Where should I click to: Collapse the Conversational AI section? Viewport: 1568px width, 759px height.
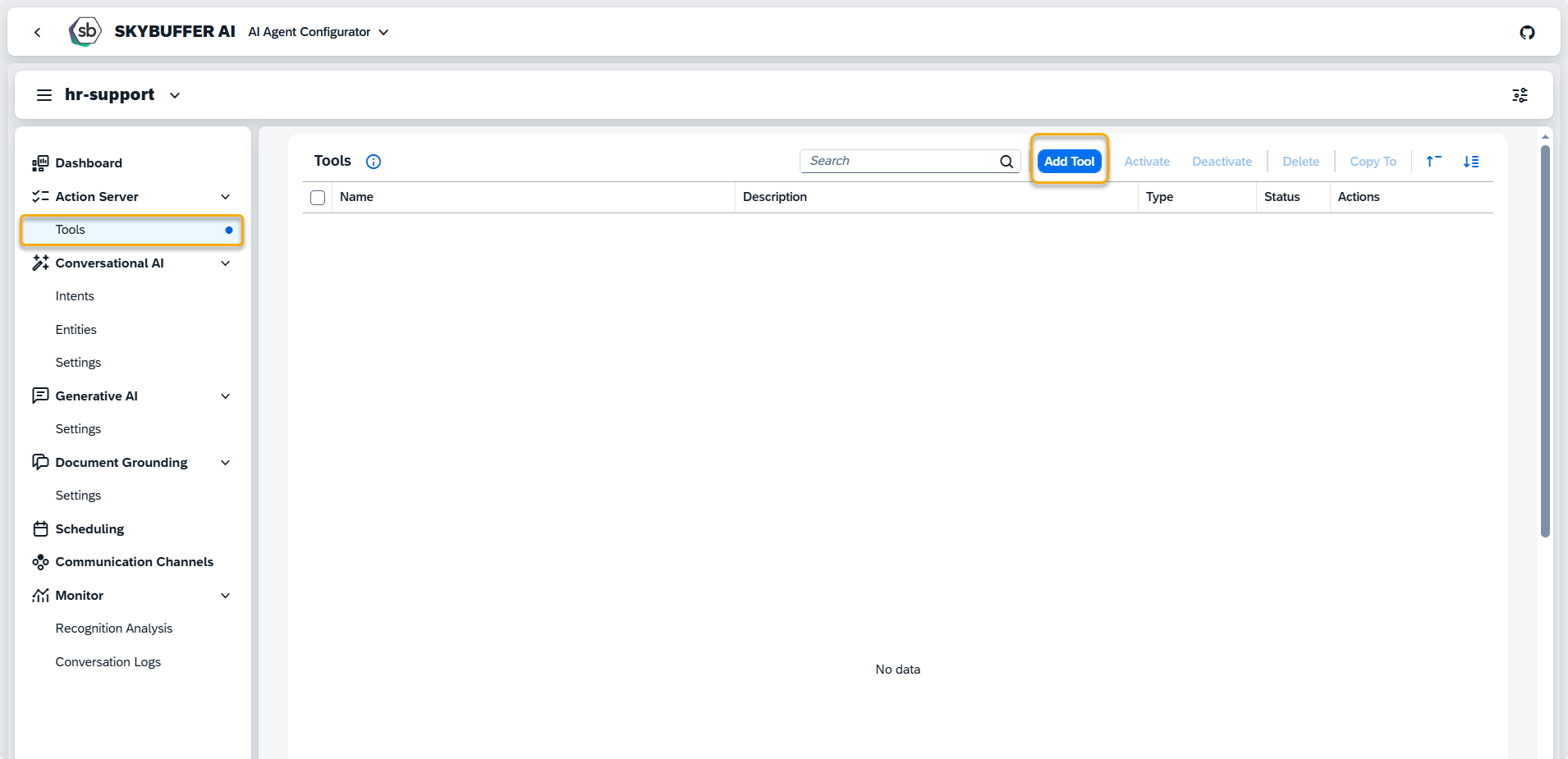pyautogui.click(x=226, y=263)
